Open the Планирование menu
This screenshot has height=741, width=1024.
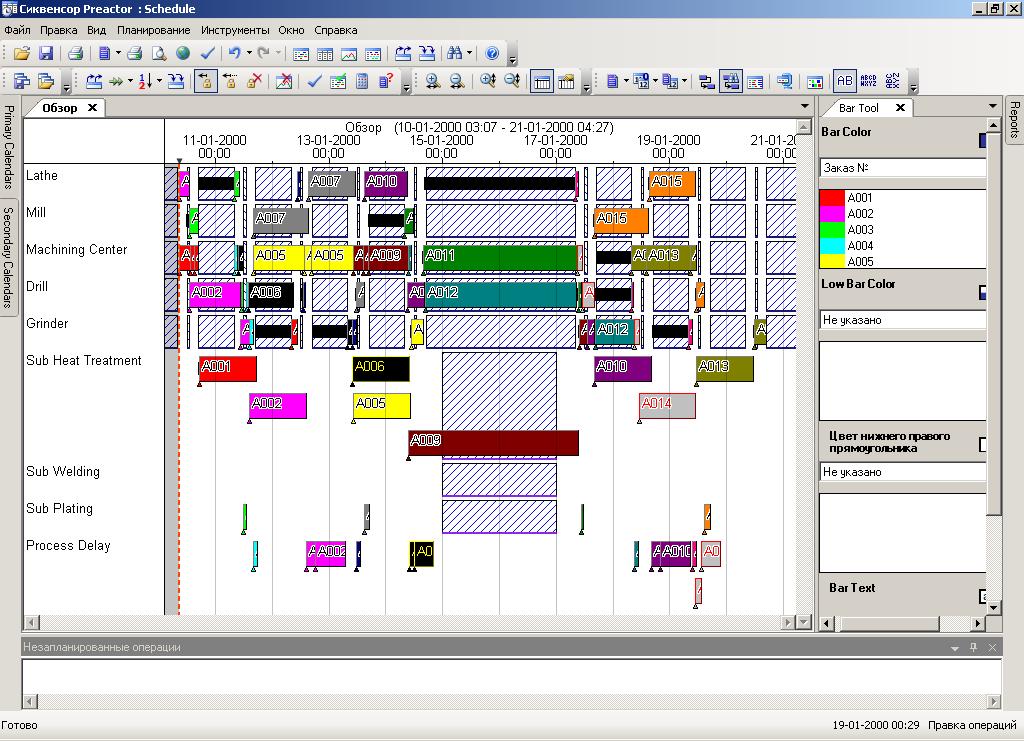pos(153,30)
